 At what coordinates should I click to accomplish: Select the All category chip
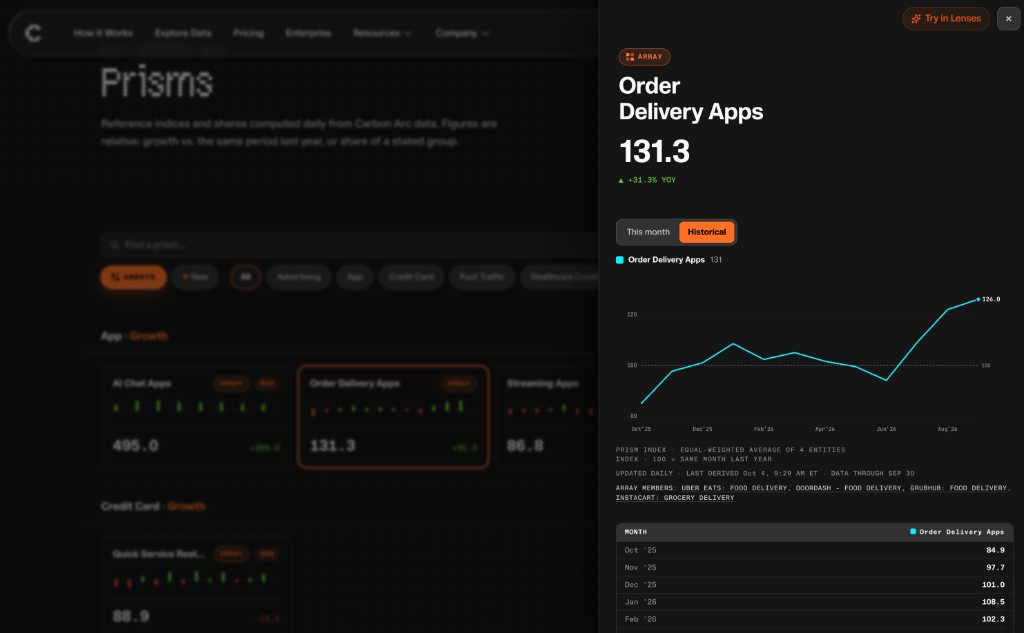pos(246,277)
